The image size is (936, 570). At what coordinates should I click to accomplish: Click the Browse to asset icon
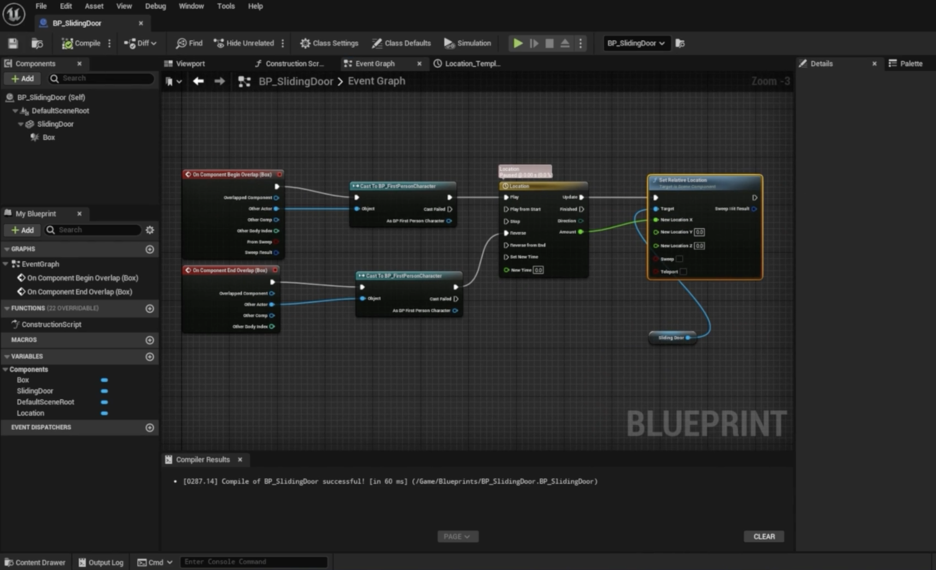pos(37,43)
